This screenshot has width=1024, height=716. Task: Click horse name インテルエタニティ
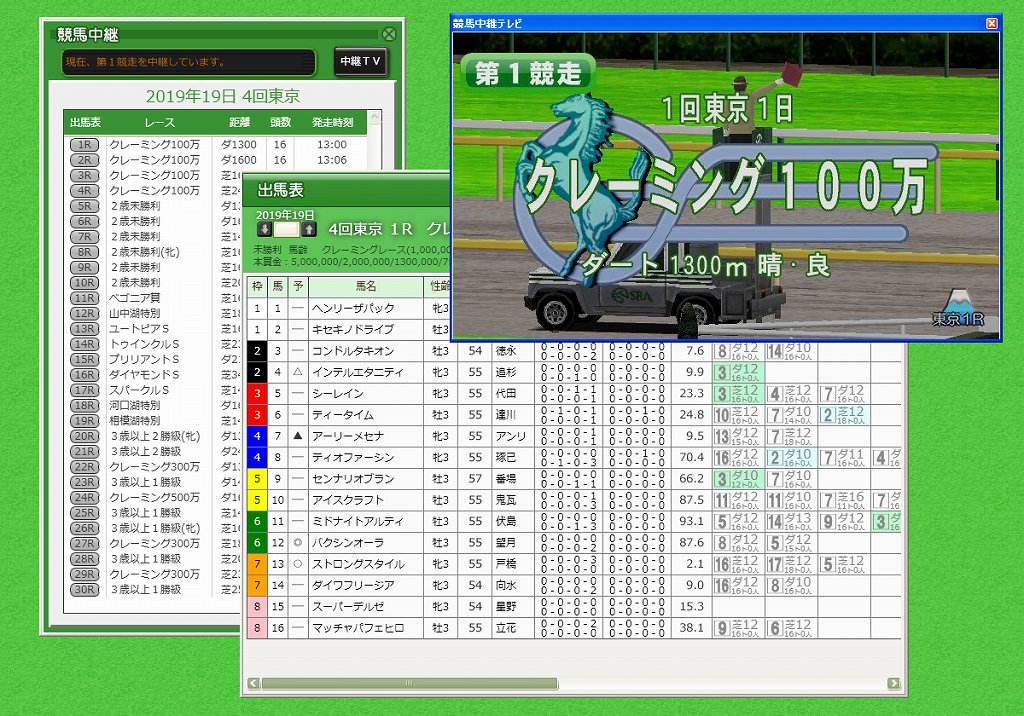tap(357, 372)
